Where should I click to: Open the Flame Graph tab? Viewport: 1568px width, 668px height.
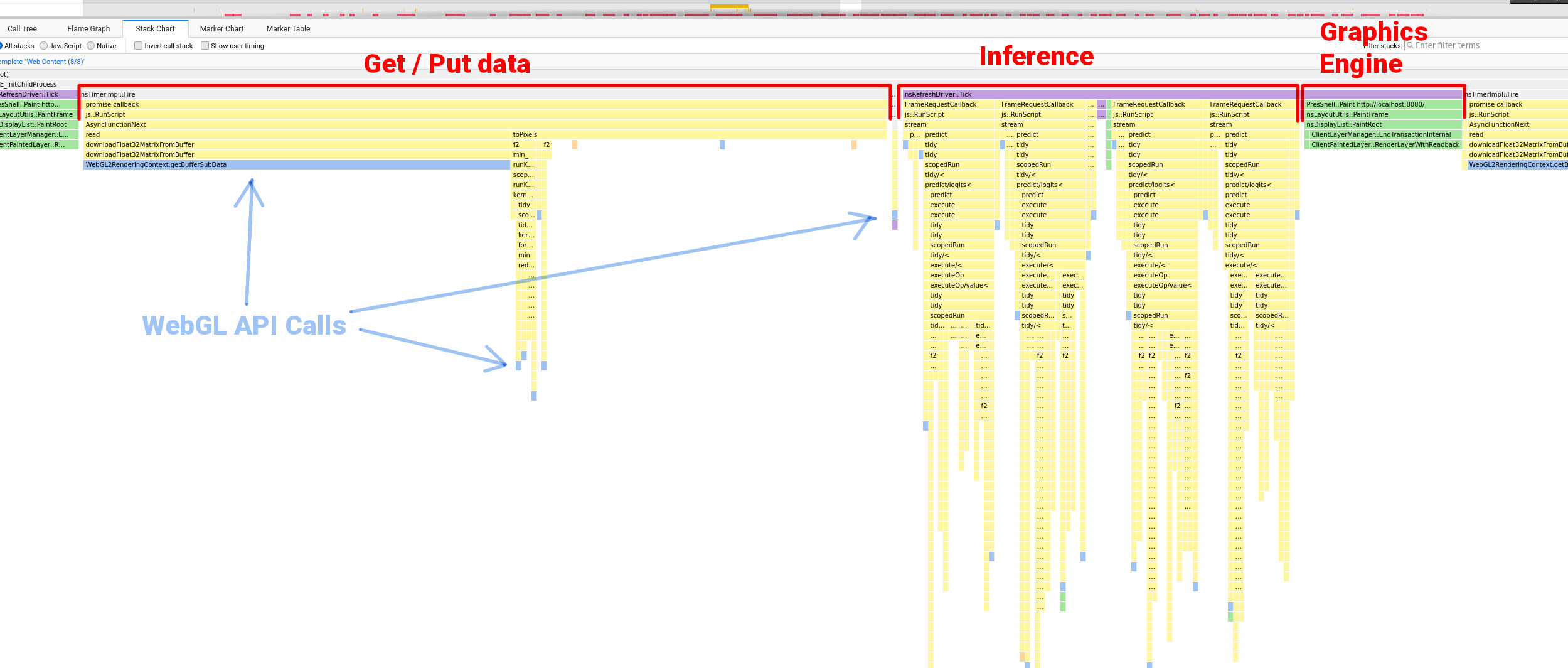[x=88, y=29]
